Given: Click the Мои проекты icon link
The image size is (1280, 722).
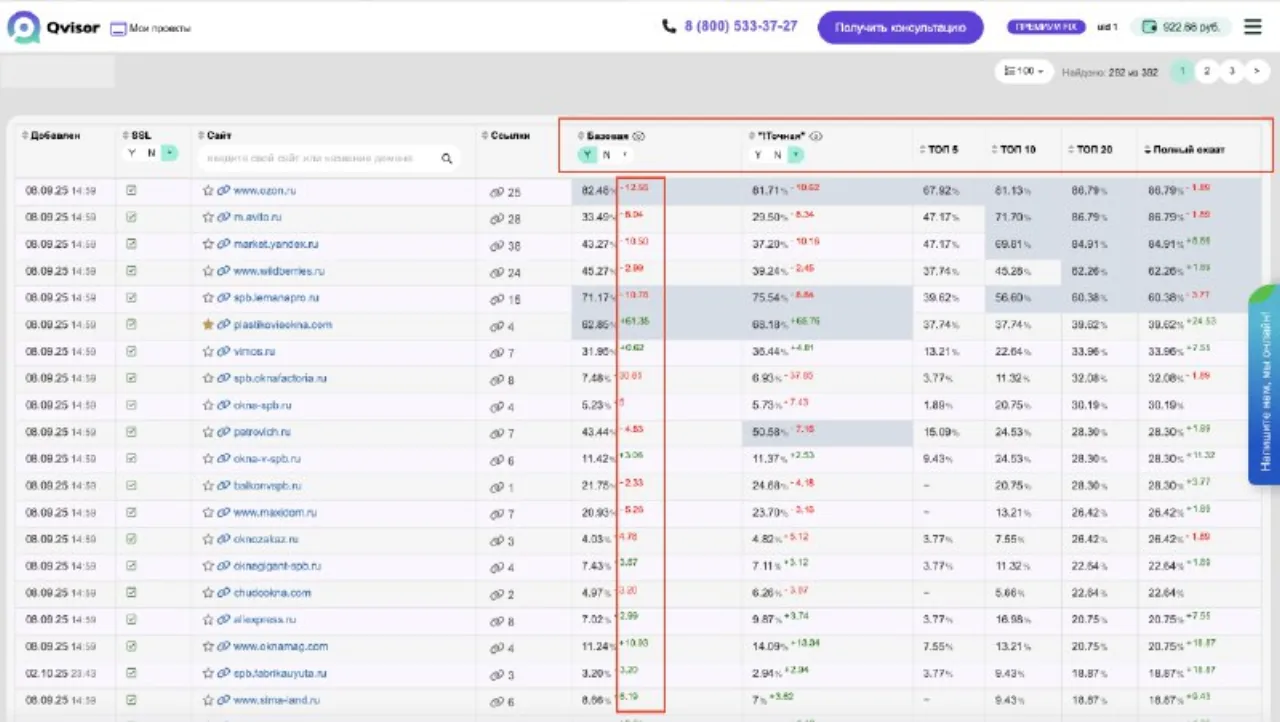Looking at the screenshot, I should (x=150, y=28).
